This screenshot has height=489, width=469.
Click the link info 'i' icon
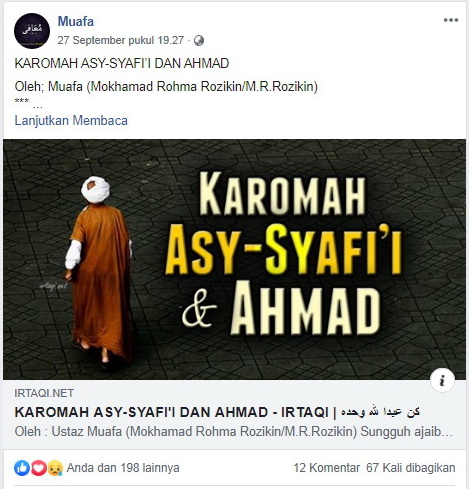coord(442,380)
